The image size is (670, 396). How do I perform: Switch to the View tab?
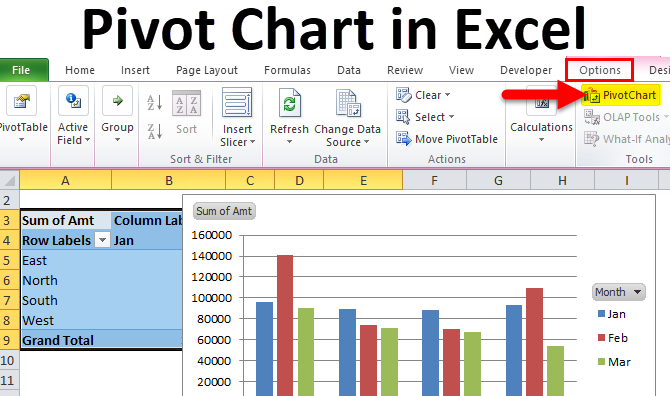461,70
